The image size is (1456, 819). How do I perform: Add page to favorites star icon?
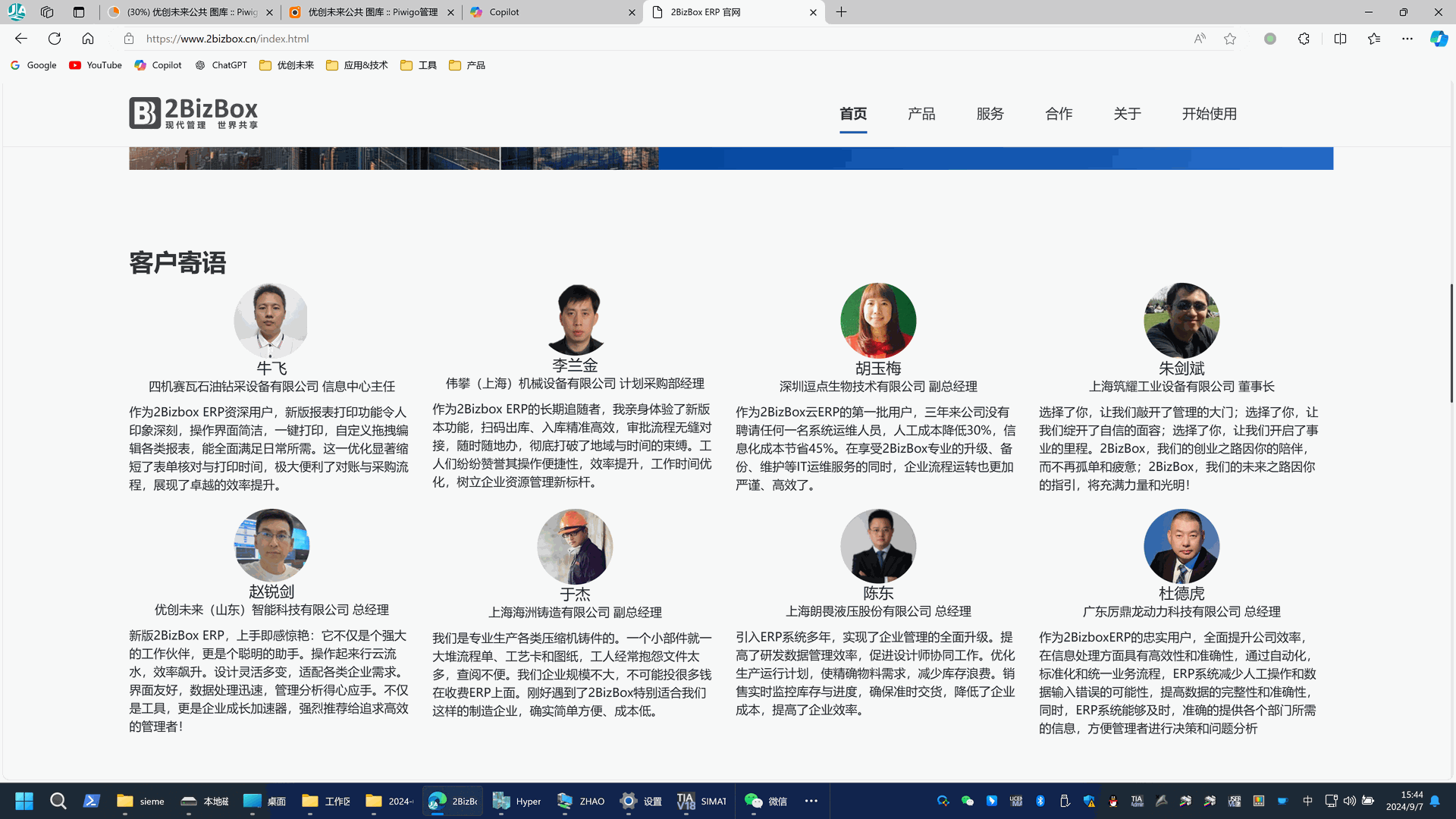1230,39
